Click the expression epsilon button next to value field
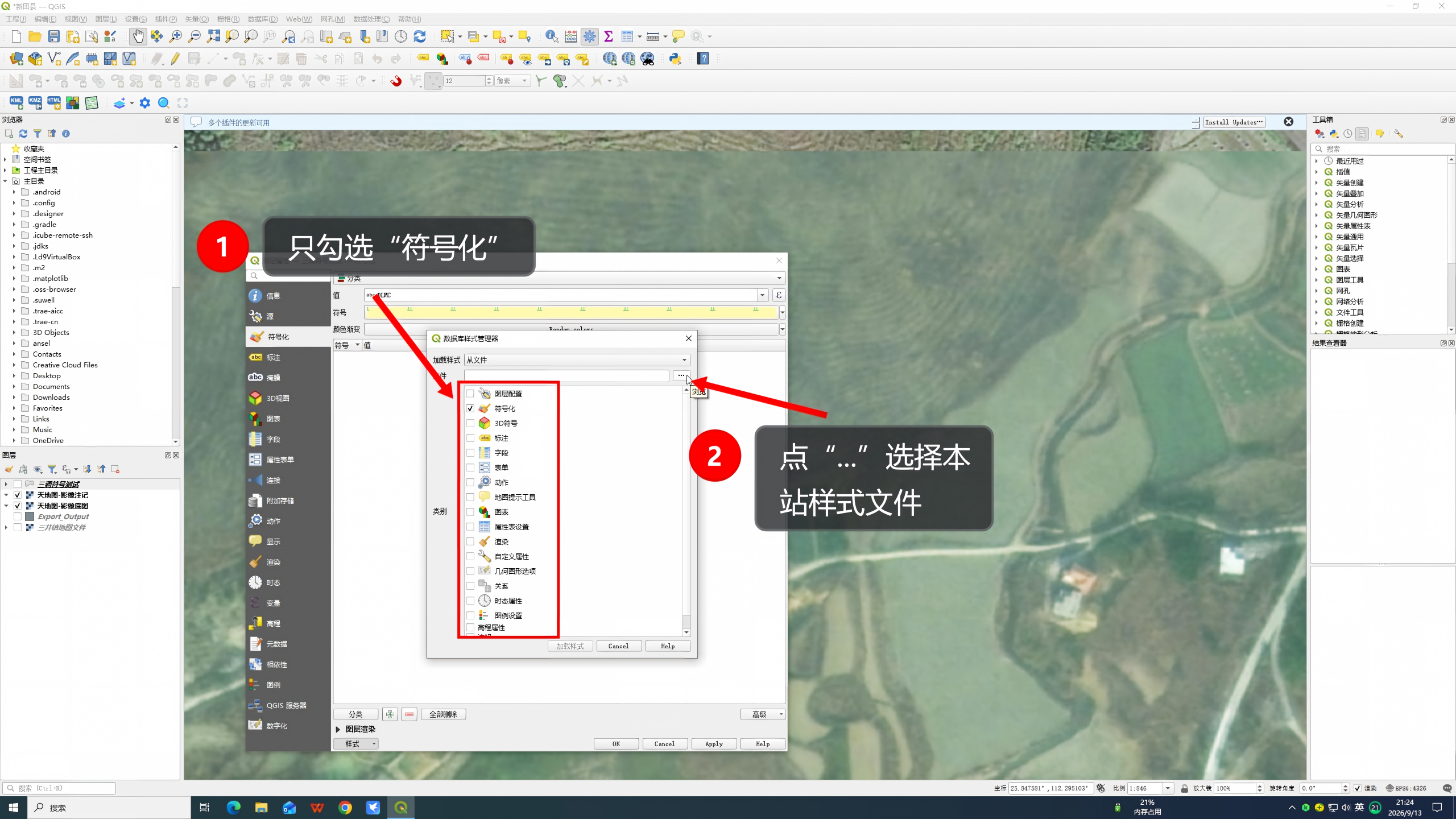This screenshot has width=1456, height=819. click(779, 295)
